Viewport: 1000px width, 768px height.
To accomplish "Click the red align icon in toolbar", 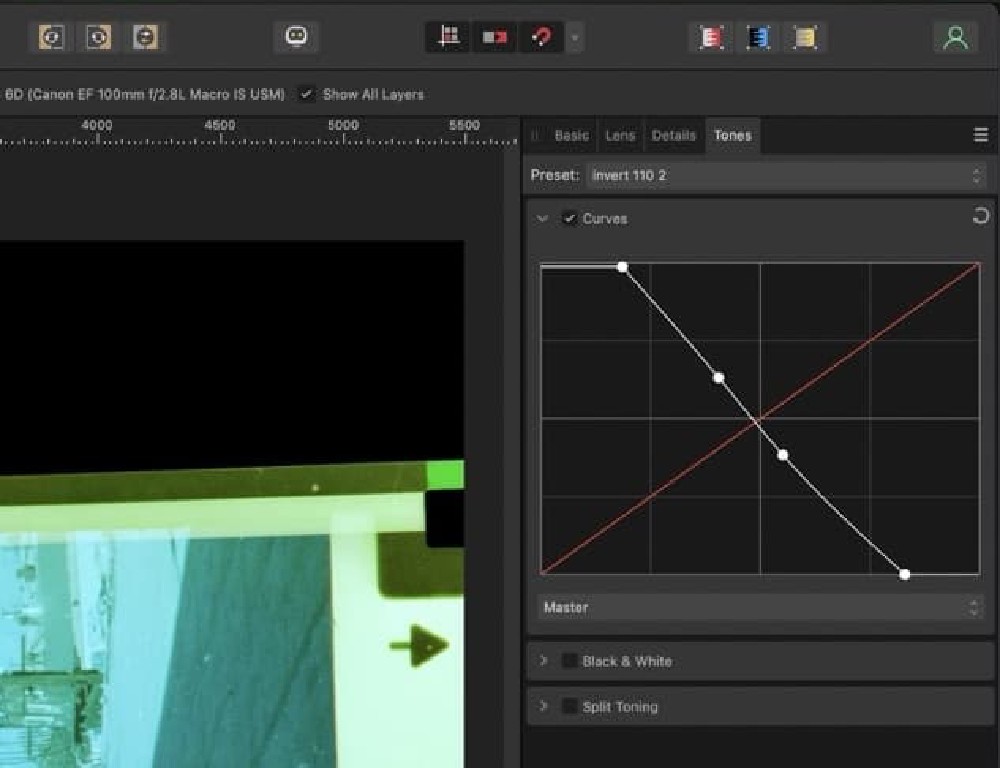I will (711, 37).
